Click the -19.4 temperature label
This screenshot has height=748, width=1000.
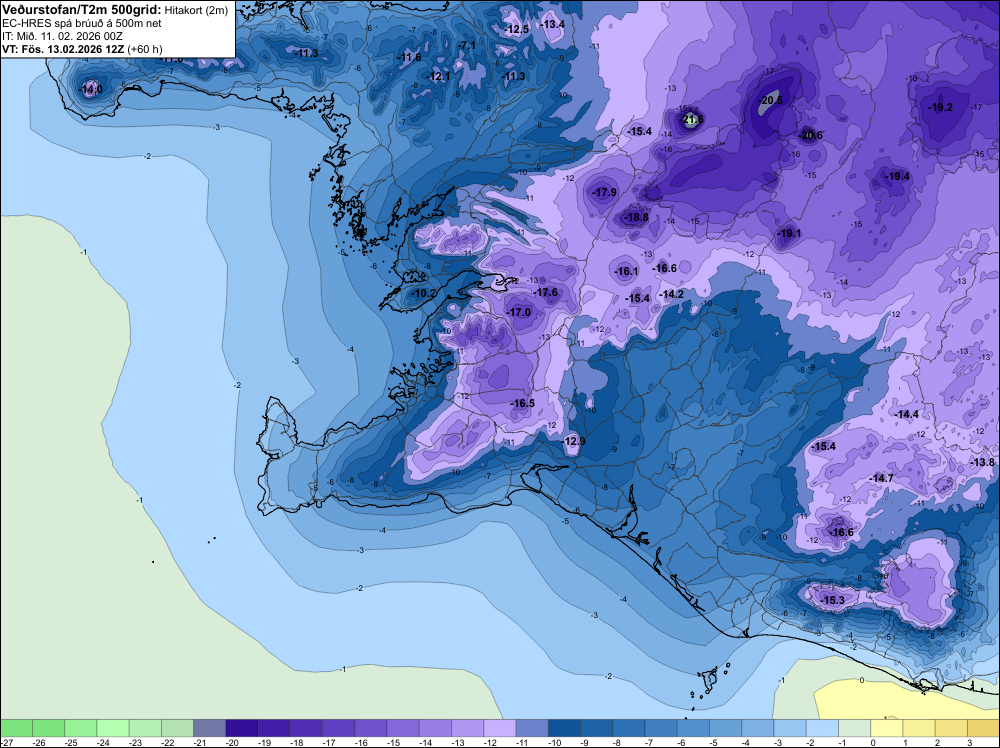[x=899, y=177]
